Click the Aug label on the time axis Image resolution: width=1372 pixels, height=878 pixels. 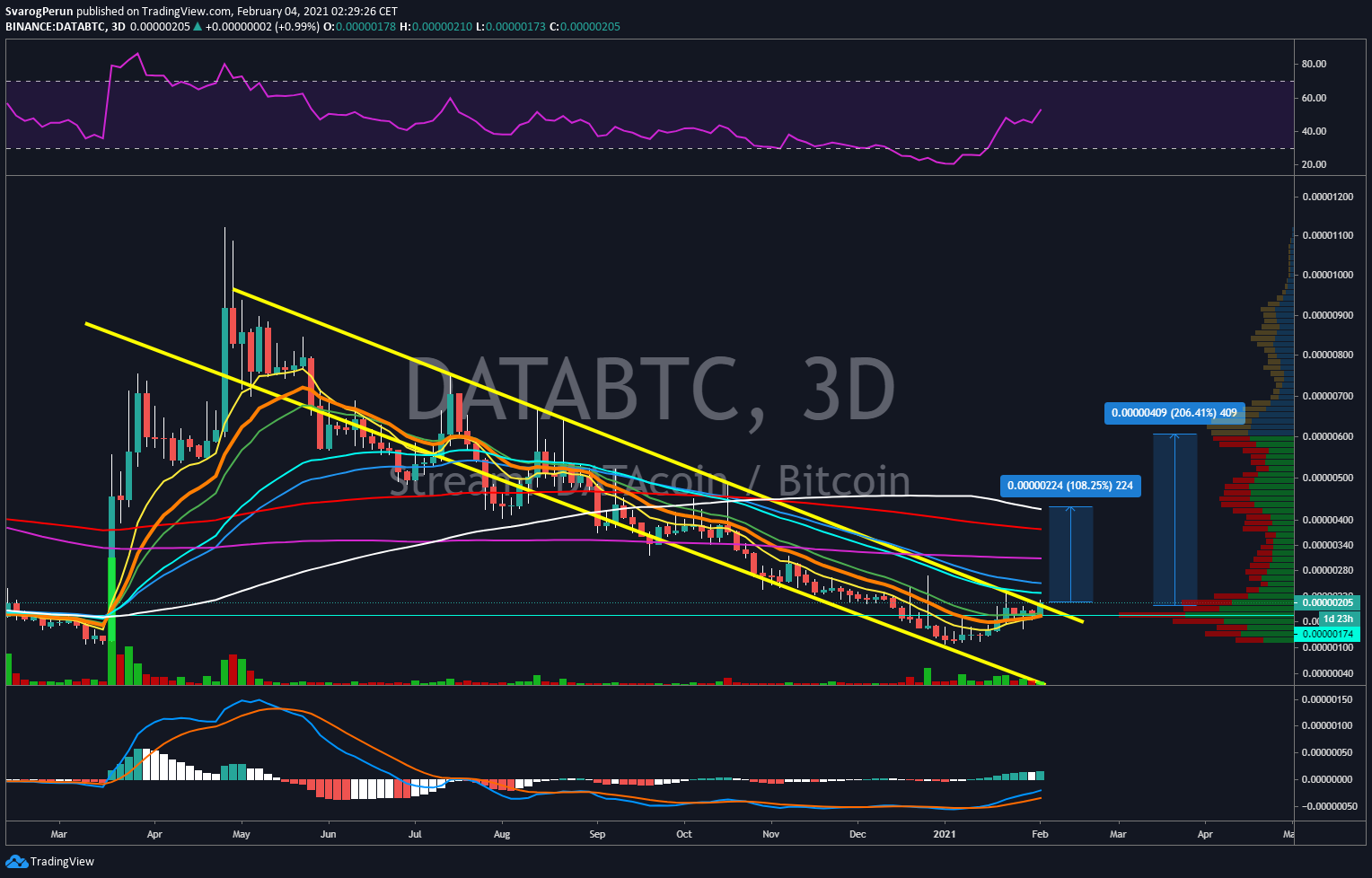[502, 834]
